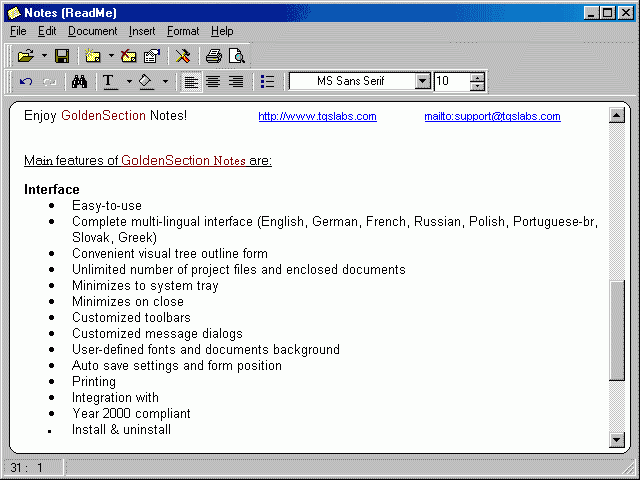The height and width of the screenshot is (480, 640).
Task: Click the Print Preview magnifier icon
Action: [237, 56]
